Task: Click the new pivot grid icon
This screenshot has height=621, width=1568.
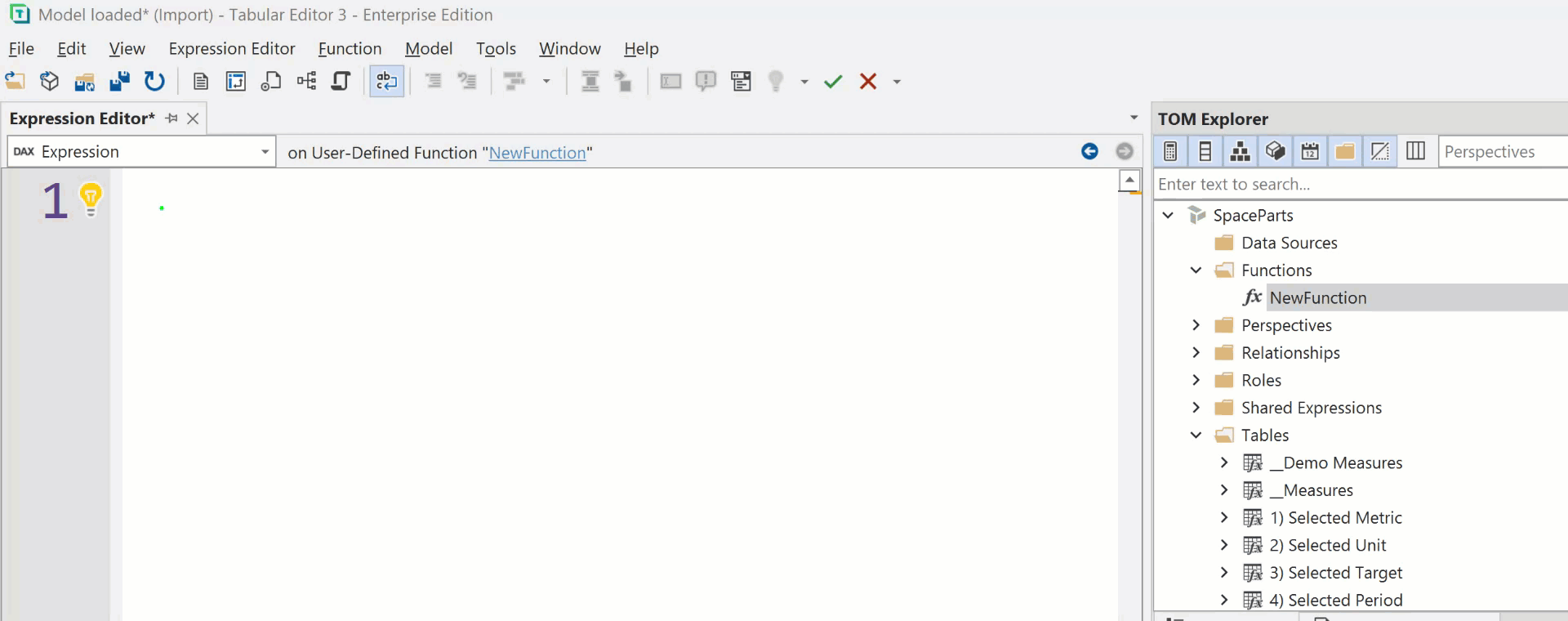Action: 236,81
